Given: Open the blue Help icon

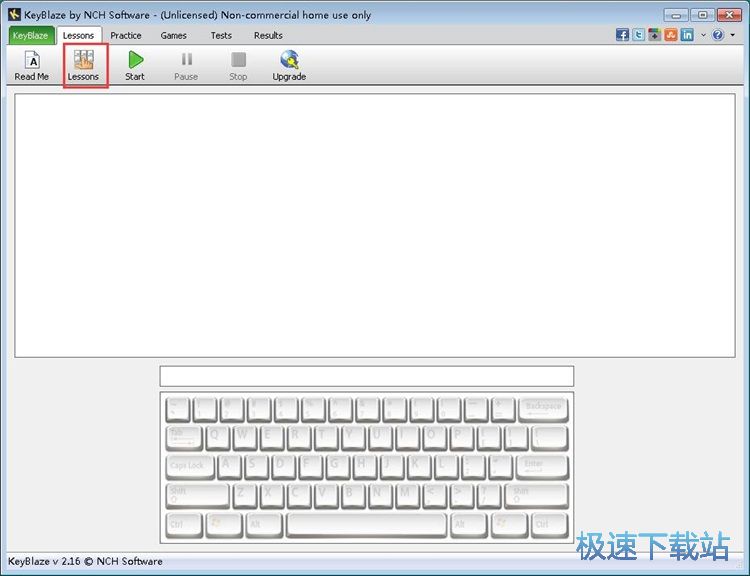Looking at the screenshot, I should click(717, 35).
